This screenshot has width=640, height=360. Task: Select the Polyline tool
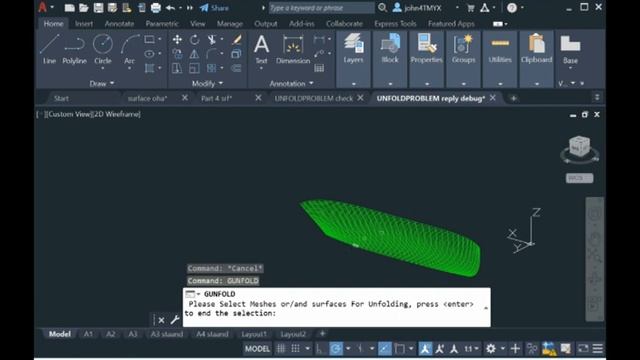click(x=74, y=49)
